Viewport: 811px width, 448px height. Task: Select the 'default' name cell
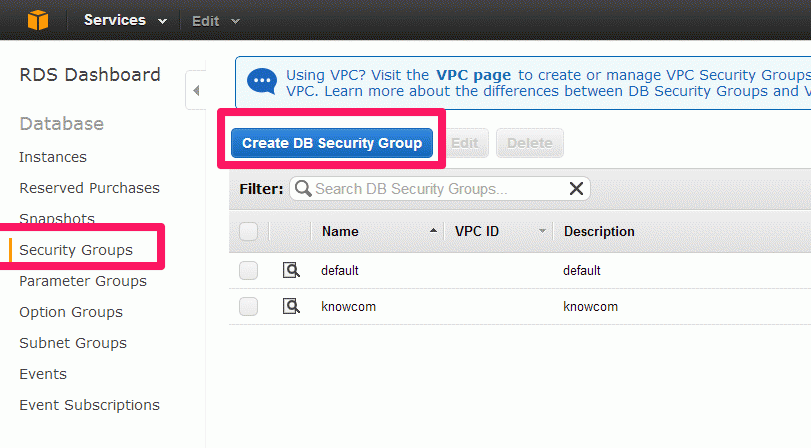click(x=340, y=270)
